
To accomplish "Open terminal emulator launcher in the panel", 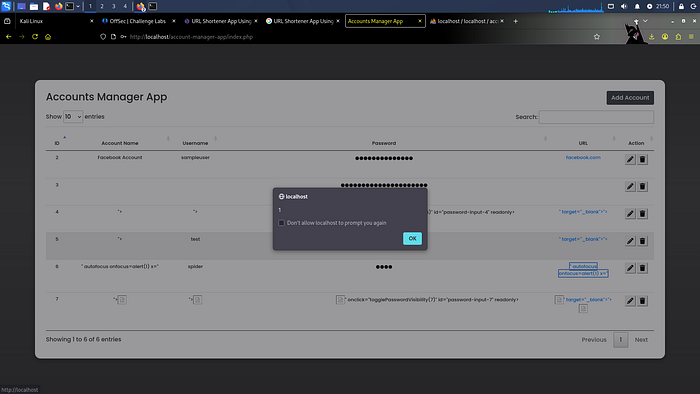I will pyautogui.click(x=70, y=6).
